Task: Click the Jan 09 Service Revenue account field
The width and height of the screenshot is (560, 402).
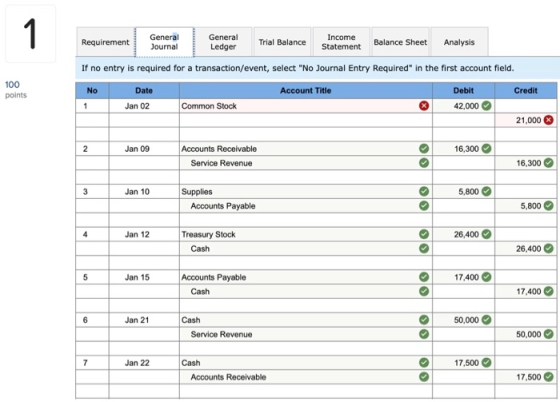Action: pos(306,163)
